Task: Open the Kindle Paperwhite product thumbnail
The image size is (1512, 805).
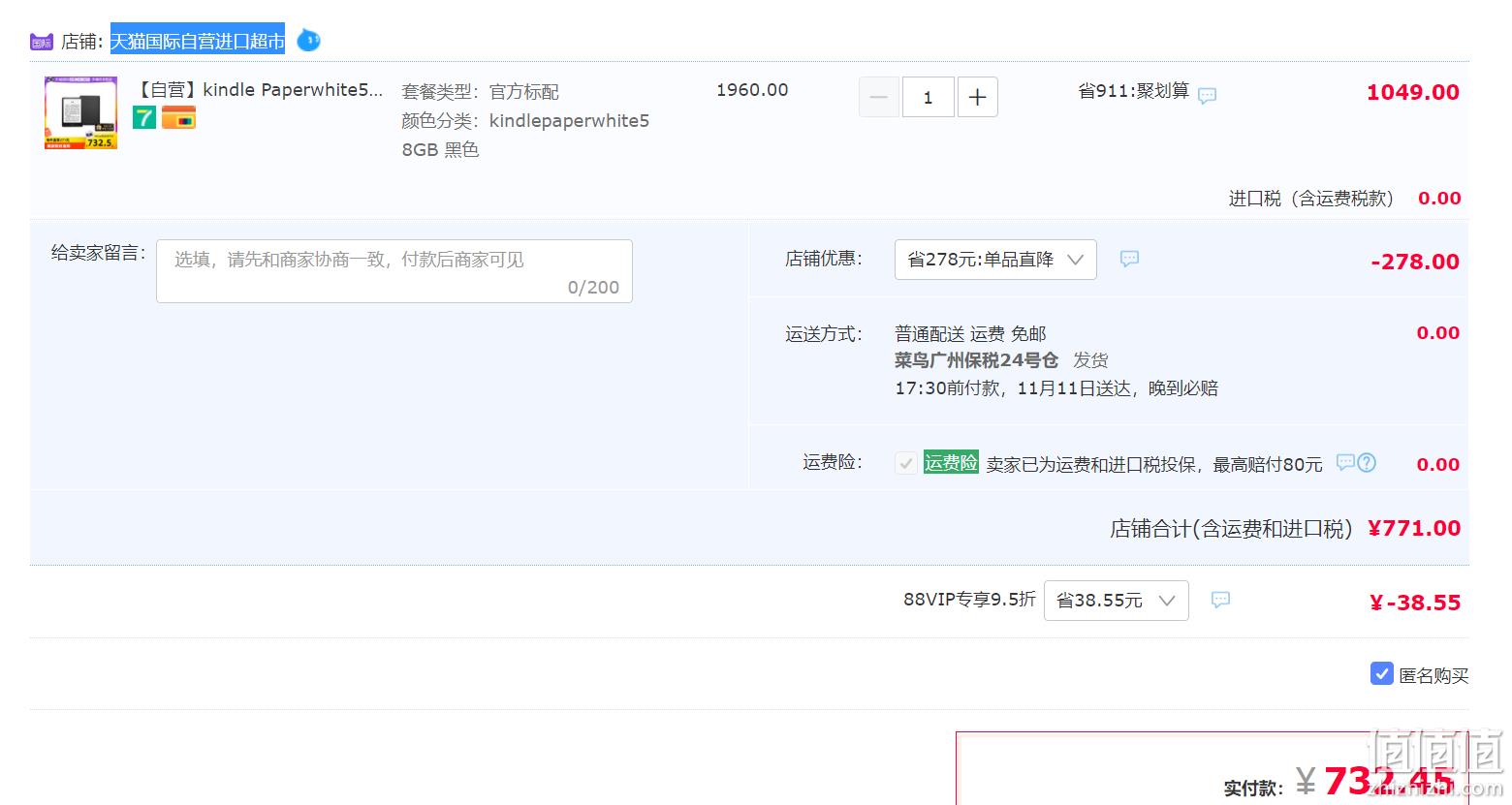Action: [80, 113]
